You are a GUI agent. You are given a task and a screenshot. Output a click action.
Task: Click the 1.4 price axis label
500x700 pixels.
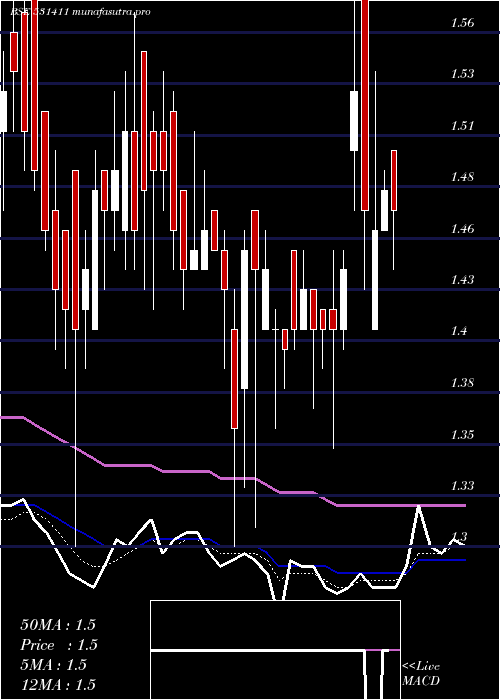(459, 331)
